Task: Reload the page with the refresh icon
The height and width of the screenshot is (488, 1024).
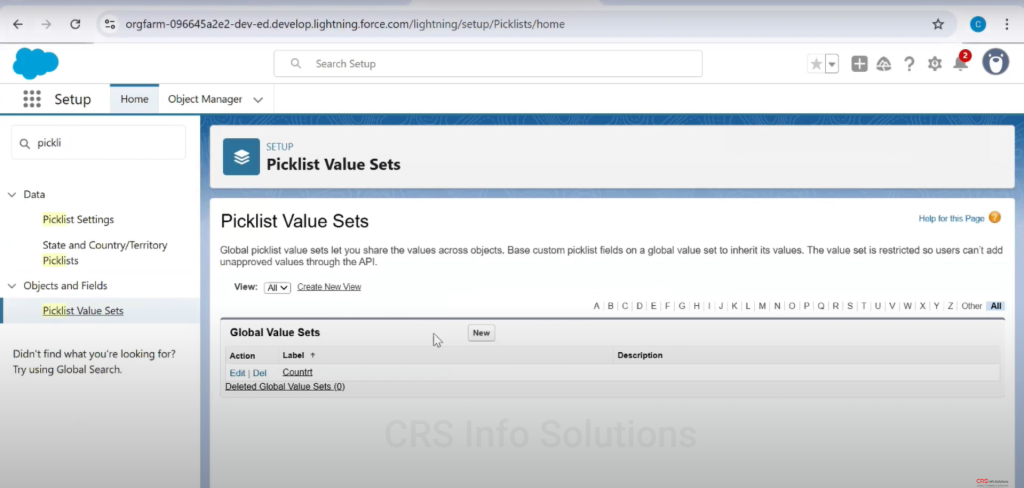Action: 75,24
